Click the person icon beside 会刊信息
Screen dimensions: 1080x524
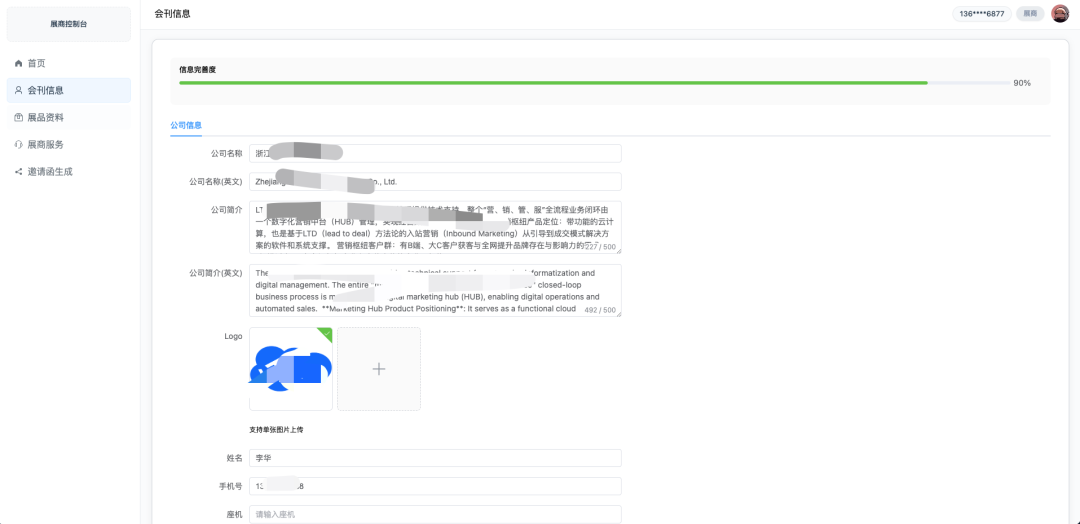click(x=19, y=90)
